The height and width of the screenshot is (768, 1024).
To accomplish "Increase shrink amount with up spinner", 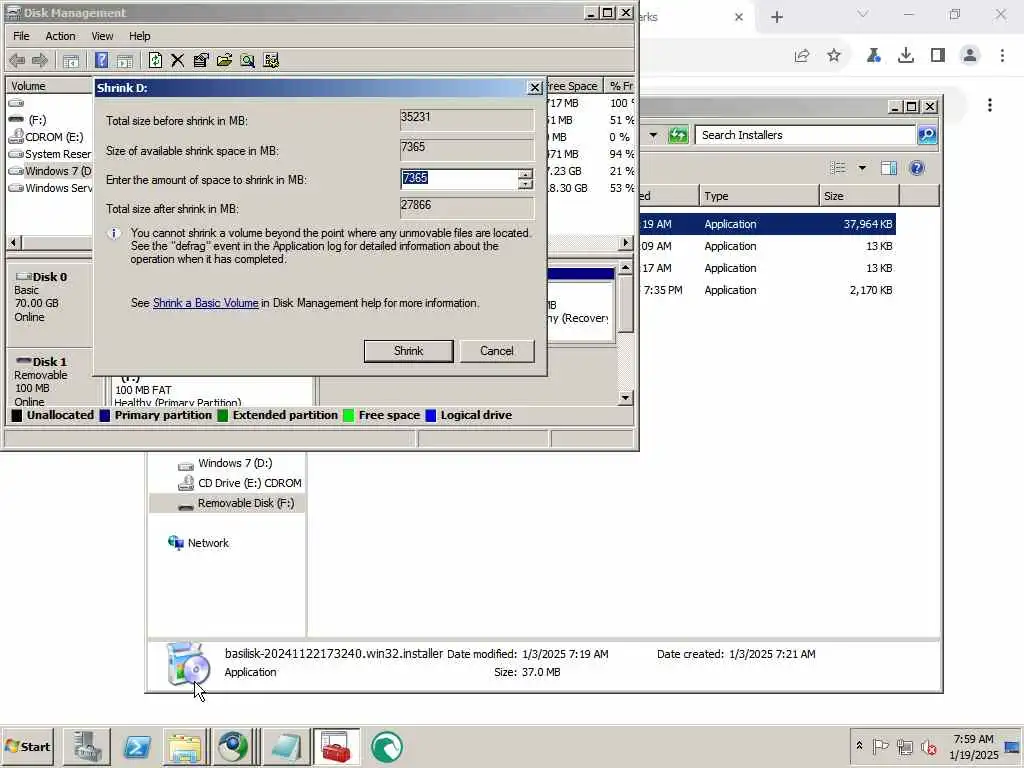I will click(x=525, y=174).
